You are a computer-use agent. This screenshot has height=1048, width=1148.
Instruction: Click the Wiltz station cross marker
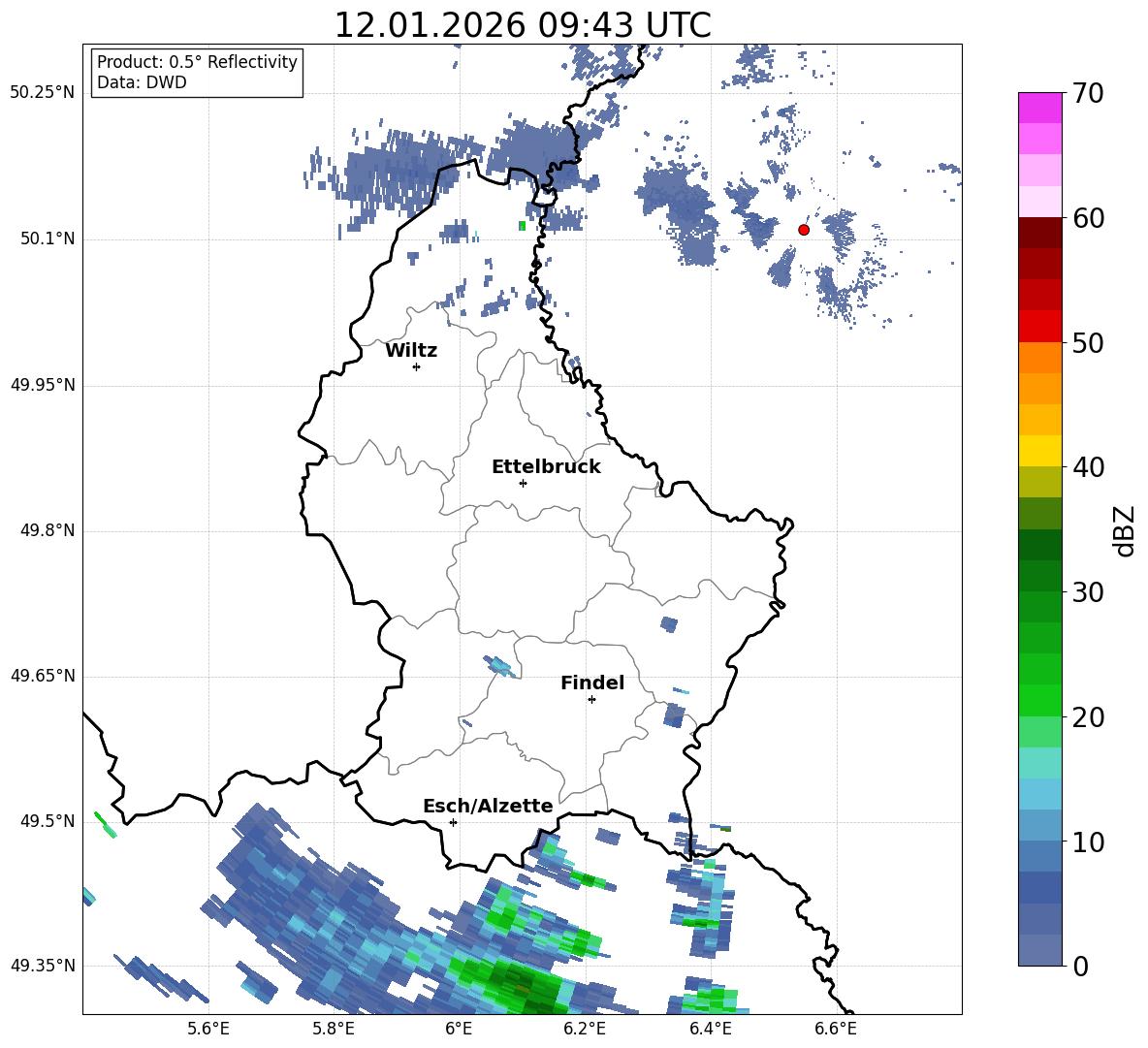[416, 366]
